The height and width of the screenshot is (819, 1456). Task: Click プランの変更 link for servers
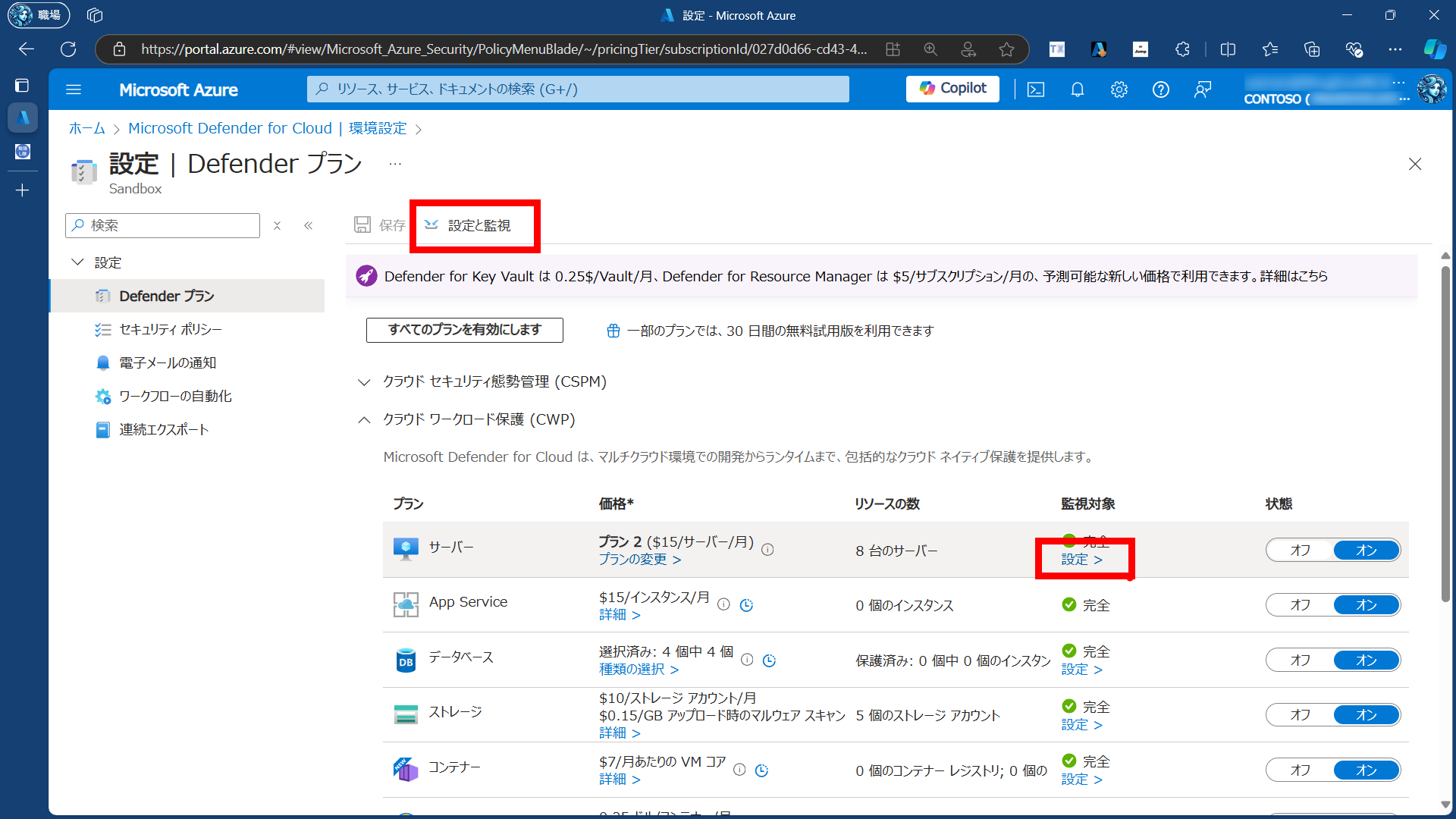639,560
